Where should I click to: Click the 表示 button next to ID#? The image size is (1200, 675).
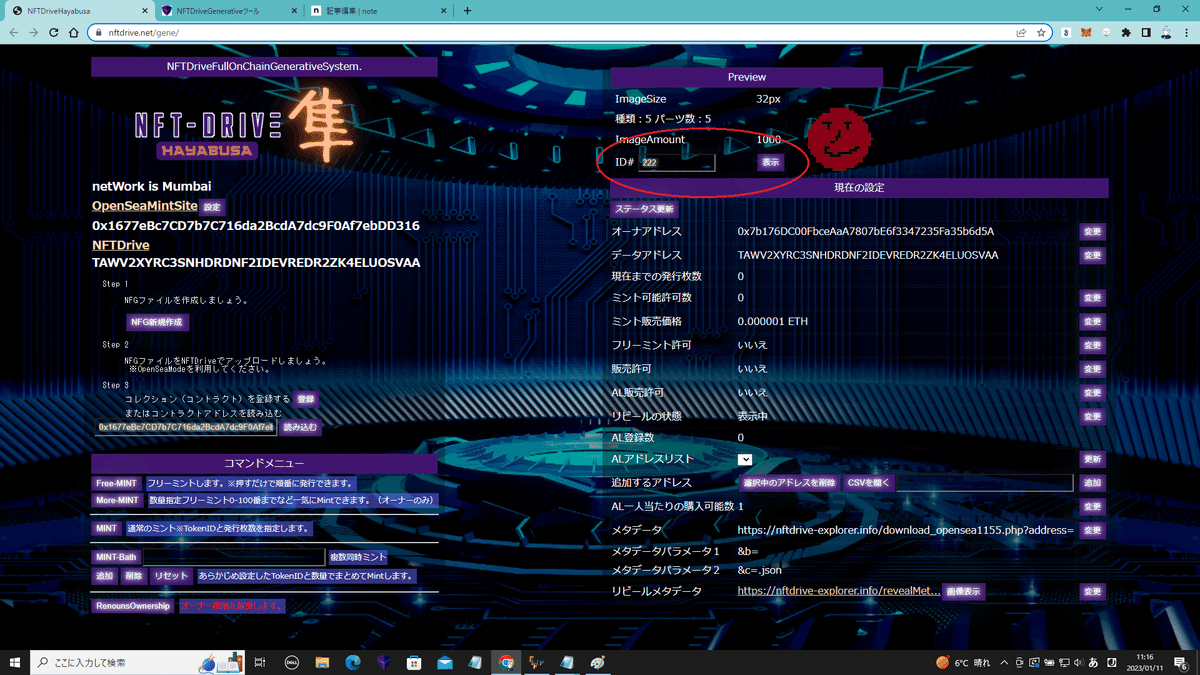[x=770, y=162]
